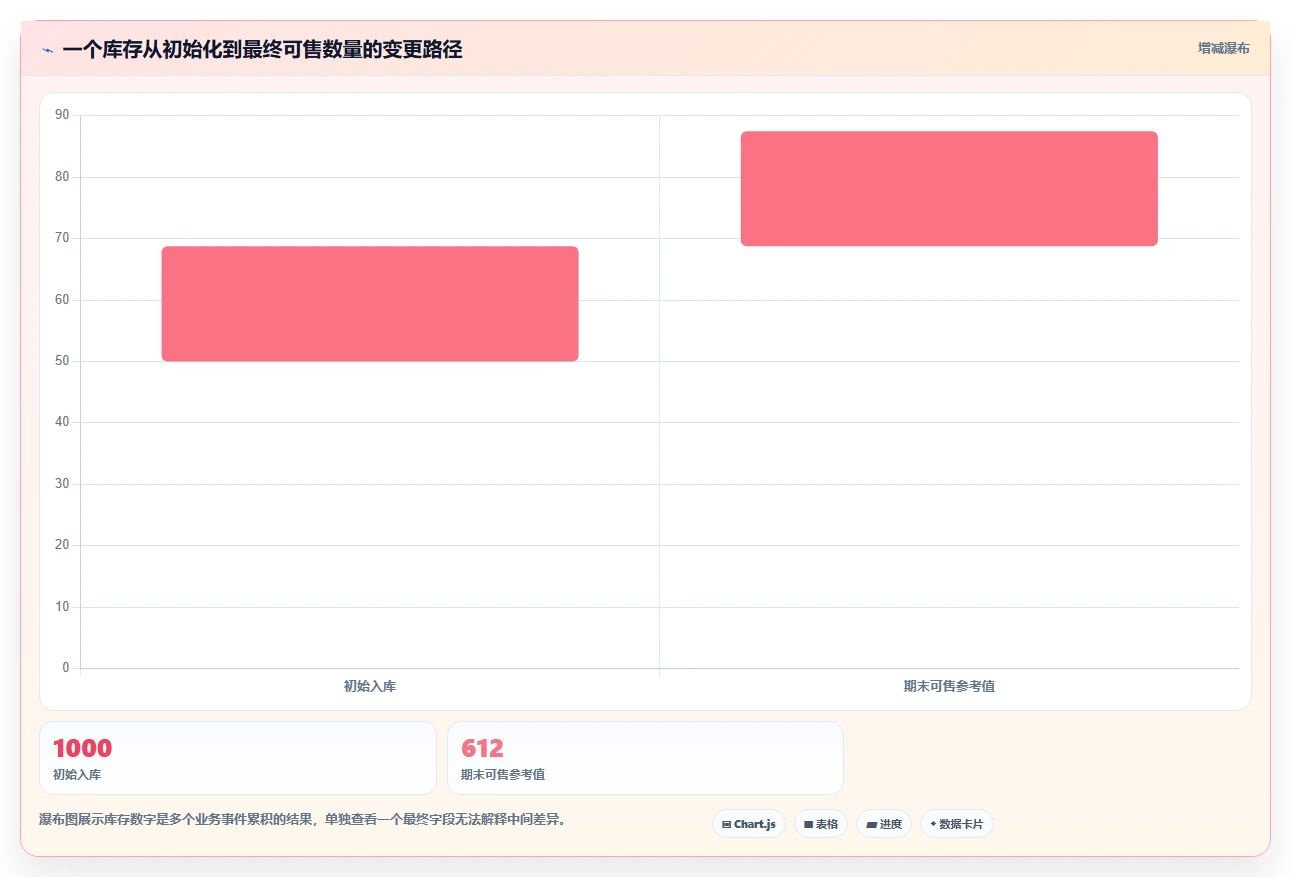Screen dimensions: 1291x877
Task: Click the 期末可售参考值 x-axis label
Action: 949,686
